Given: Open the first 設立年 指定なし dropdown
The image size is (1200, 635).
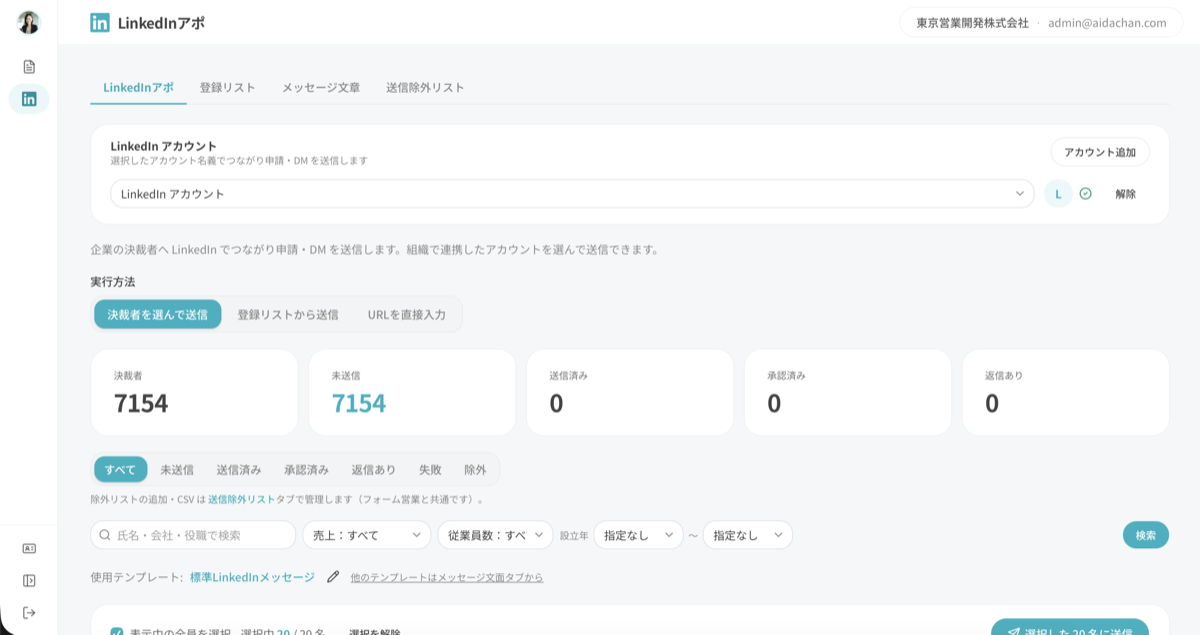Looking at the screenshot, I should 638,535.
